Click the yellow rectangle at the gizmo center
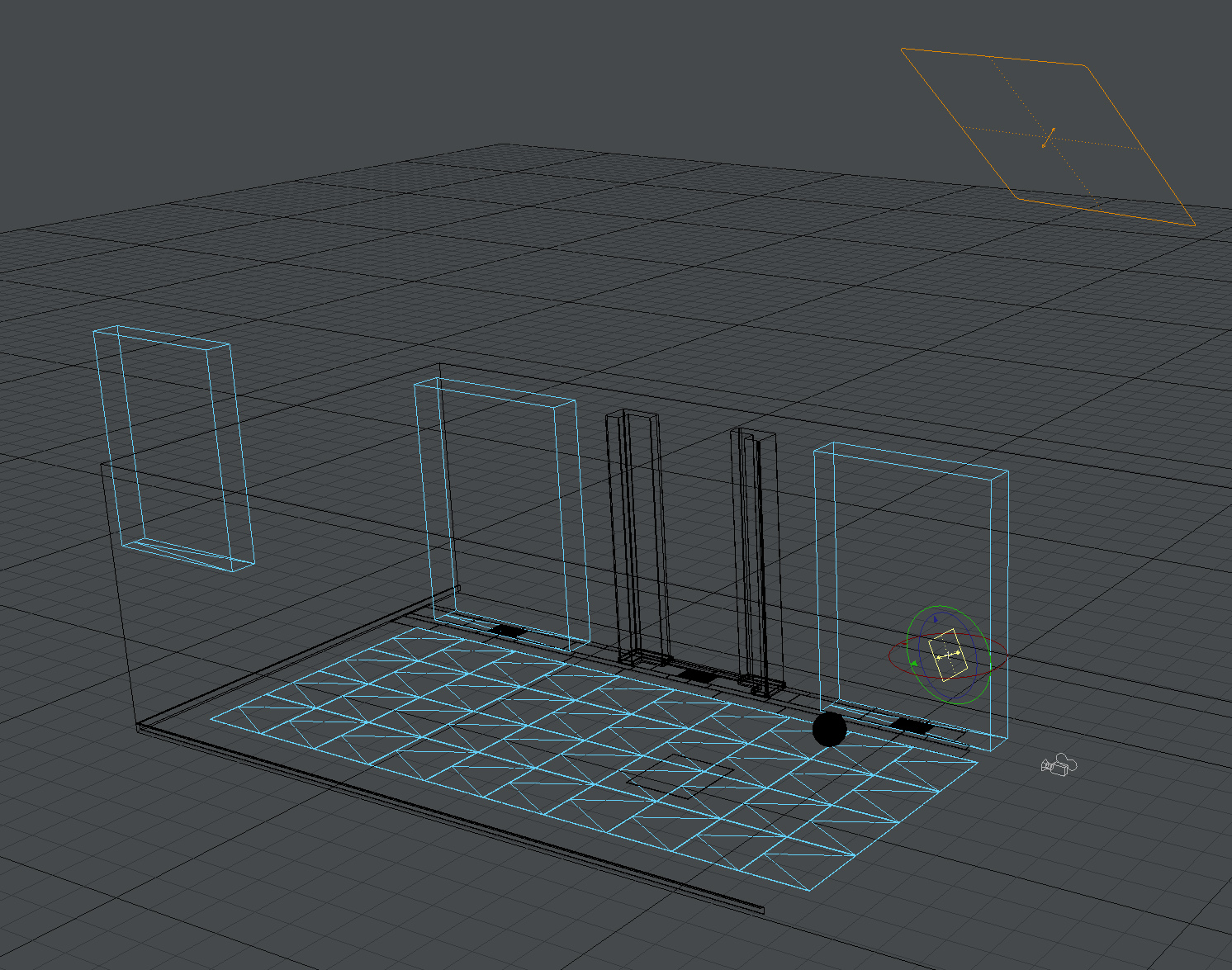1232x970 pixels. pos(947,654)
